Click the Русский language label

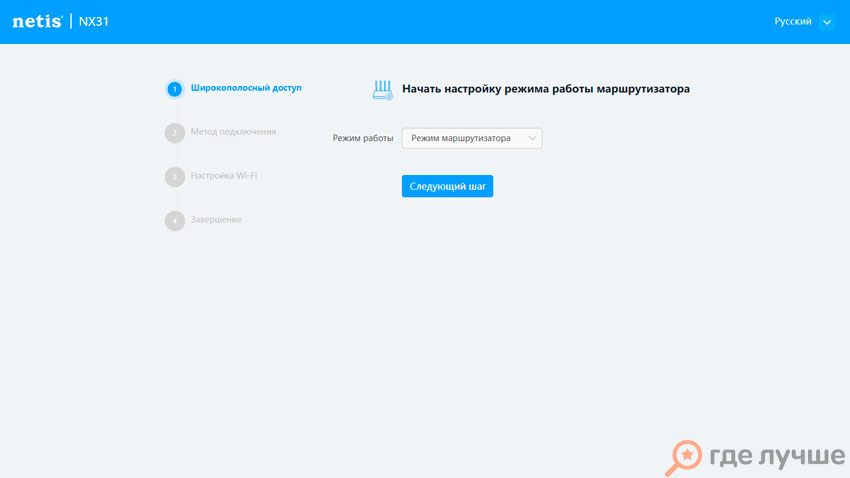click(793, 22)
